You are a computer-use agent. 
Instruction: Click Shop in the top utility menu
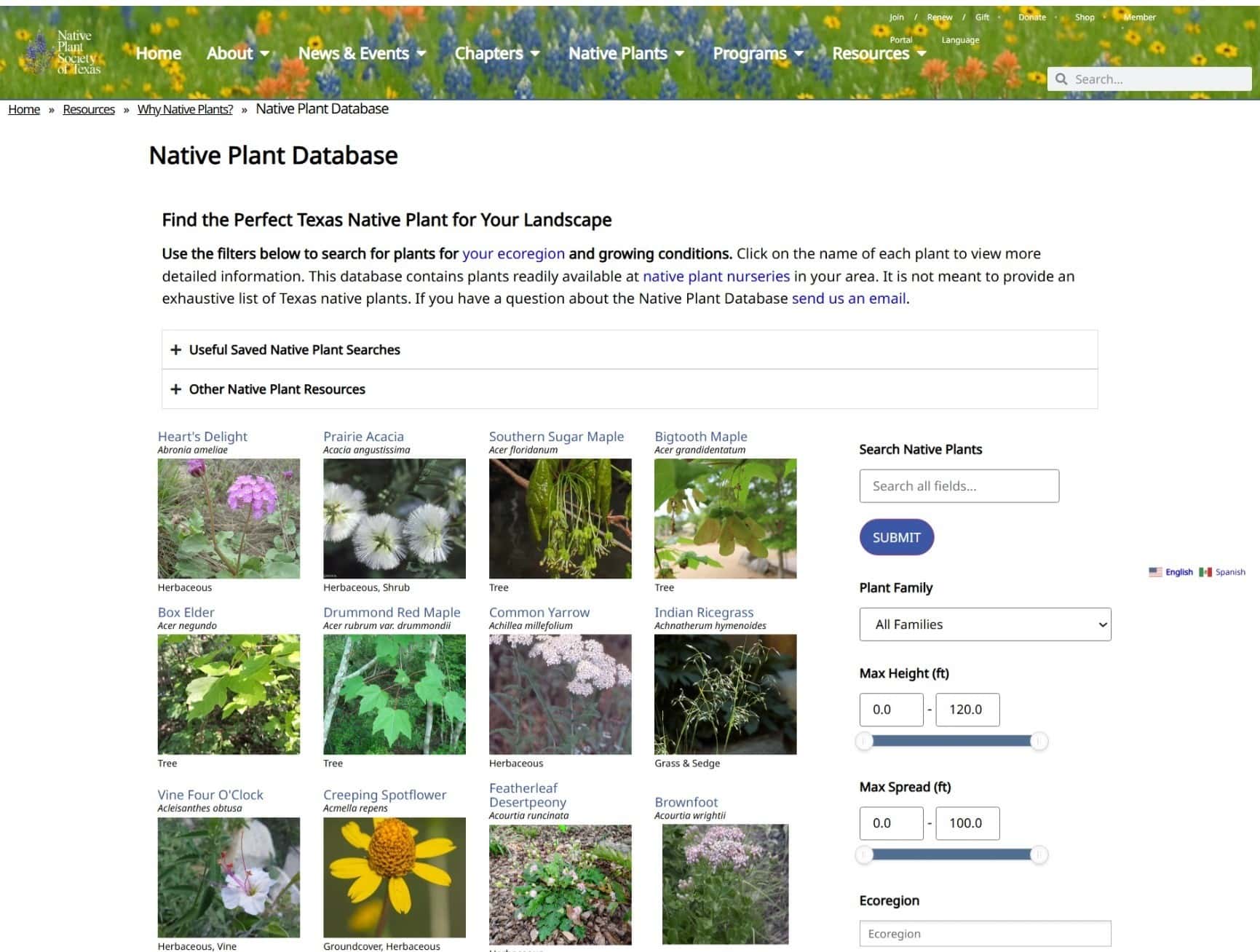tap(1085, 17)
